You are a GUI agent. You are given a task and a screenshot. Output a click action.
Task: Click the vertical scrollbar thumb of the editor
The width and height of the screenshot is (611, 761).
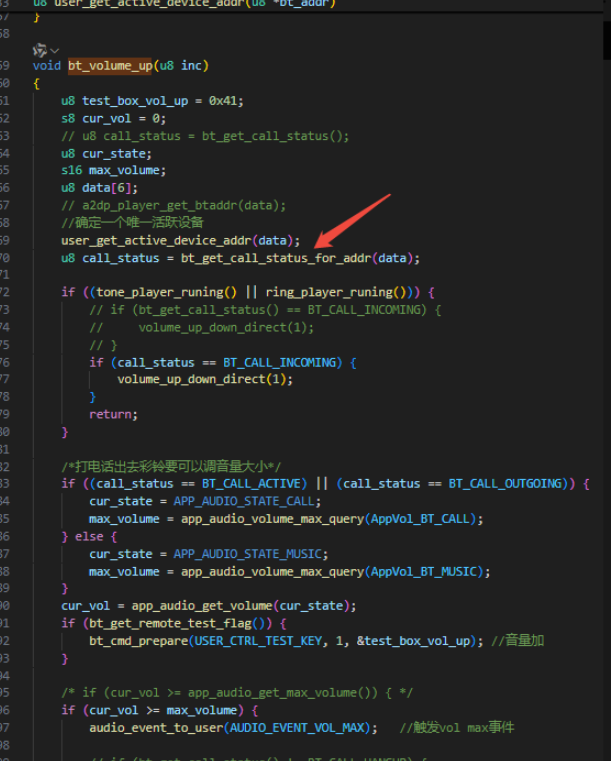[x=607, y=40]
